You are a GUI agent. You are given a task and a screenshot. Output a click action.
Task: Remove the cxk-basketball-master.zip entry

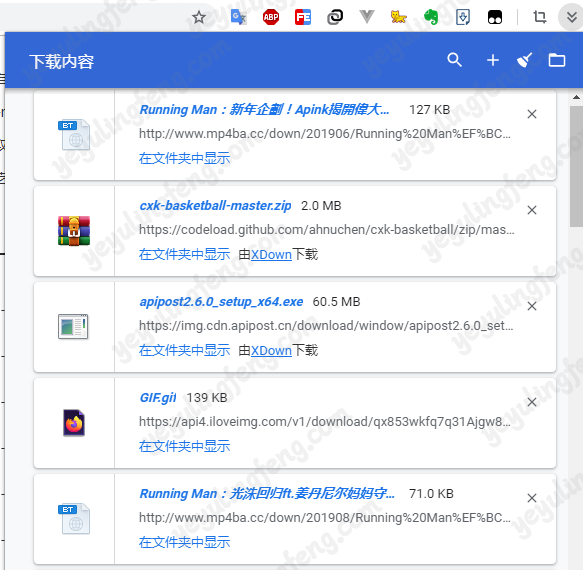click(532, 210)
